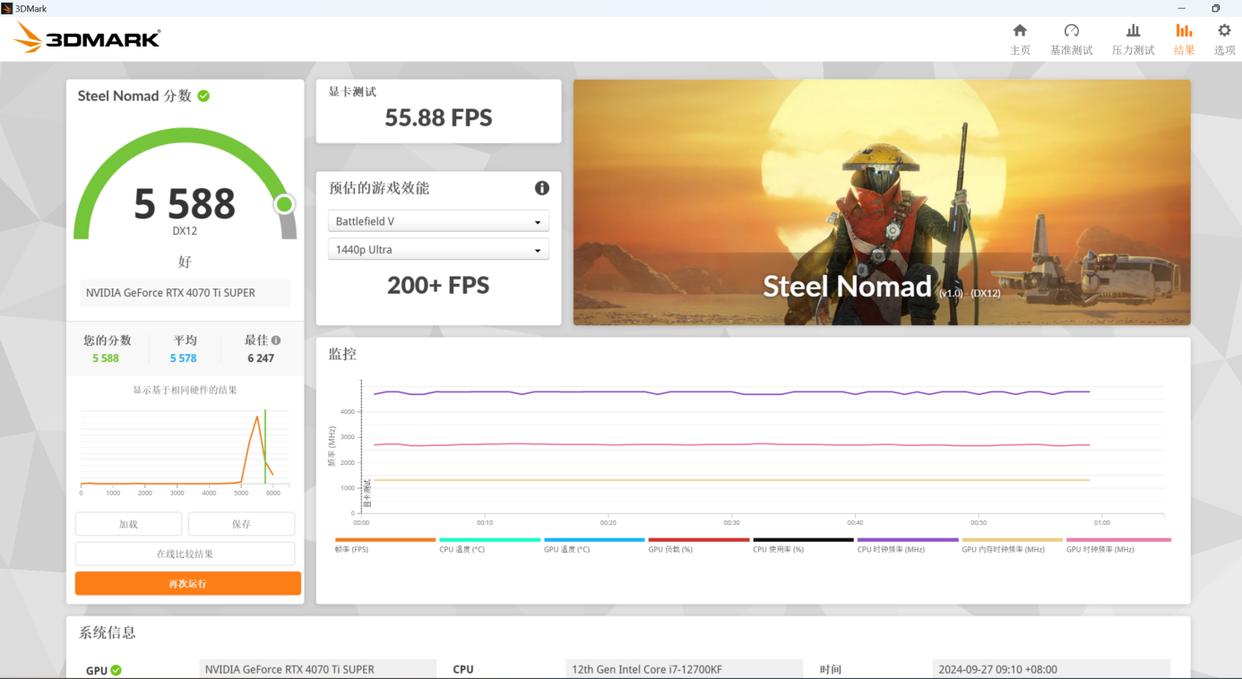This screenshot has height=679, width=1242.
Task: Toggle the CPU 使用率 (%) legend series
Action: 803,545
